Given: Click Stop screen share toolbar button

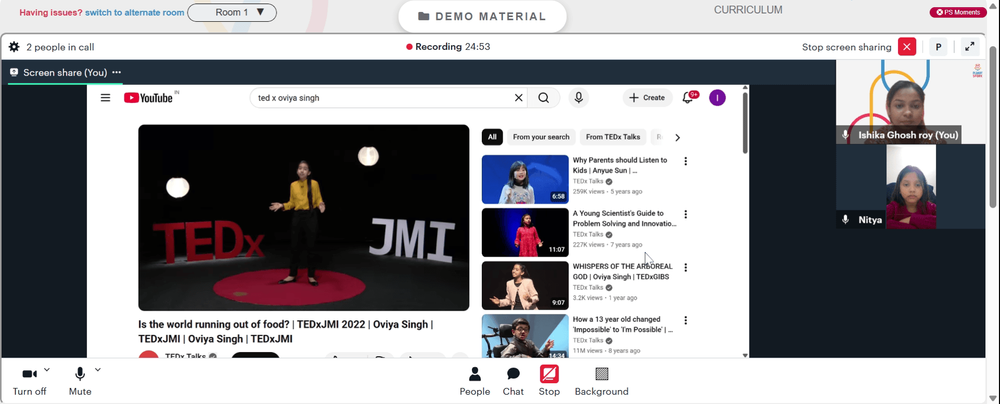Looking at the screenshot, I should [549, 382].
